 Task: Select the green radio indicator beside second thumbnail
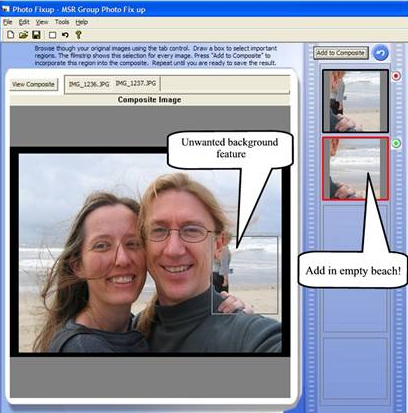point(396,144)
